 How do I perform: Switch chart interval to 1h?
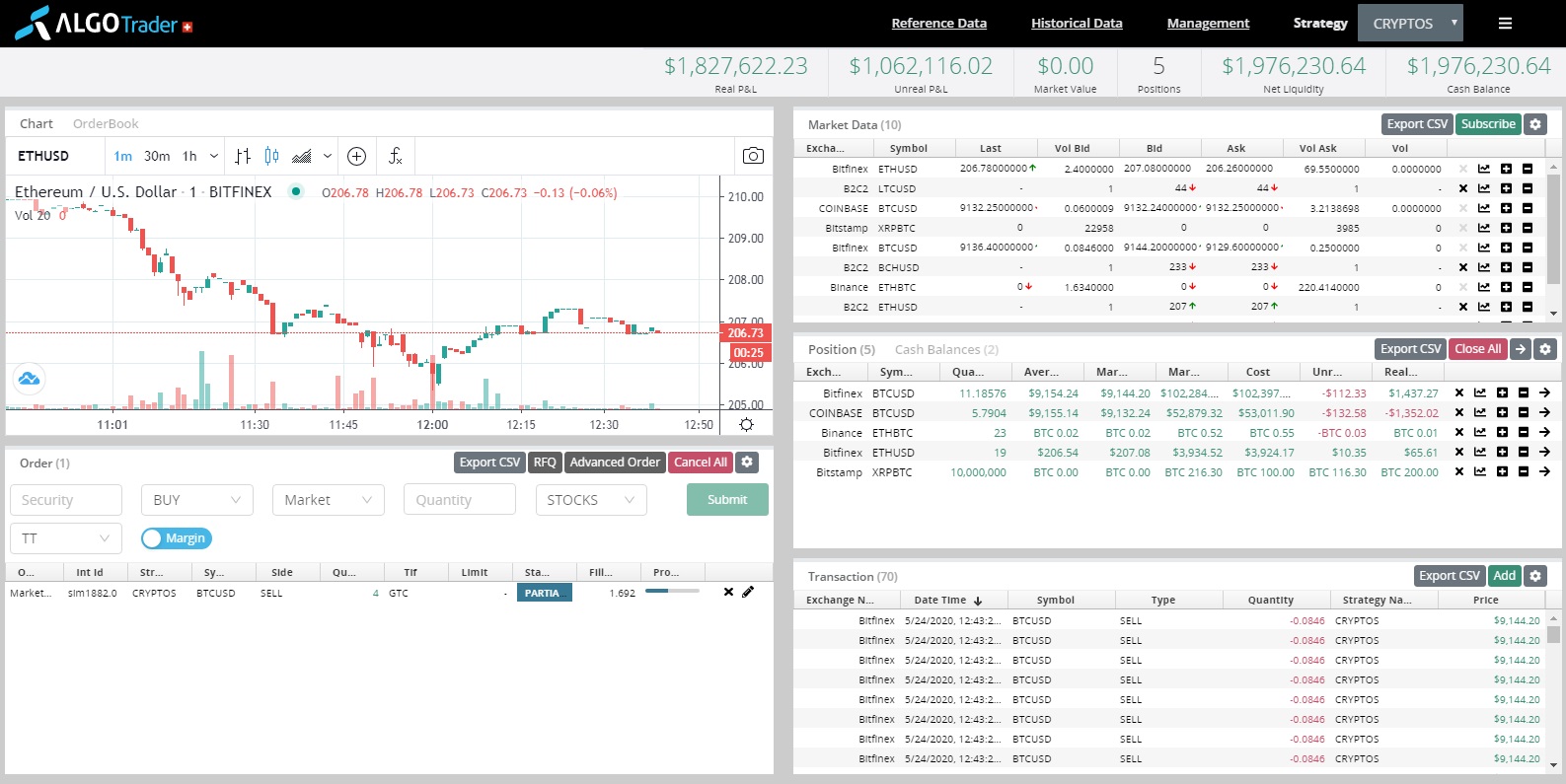click(x=189, y=156)
